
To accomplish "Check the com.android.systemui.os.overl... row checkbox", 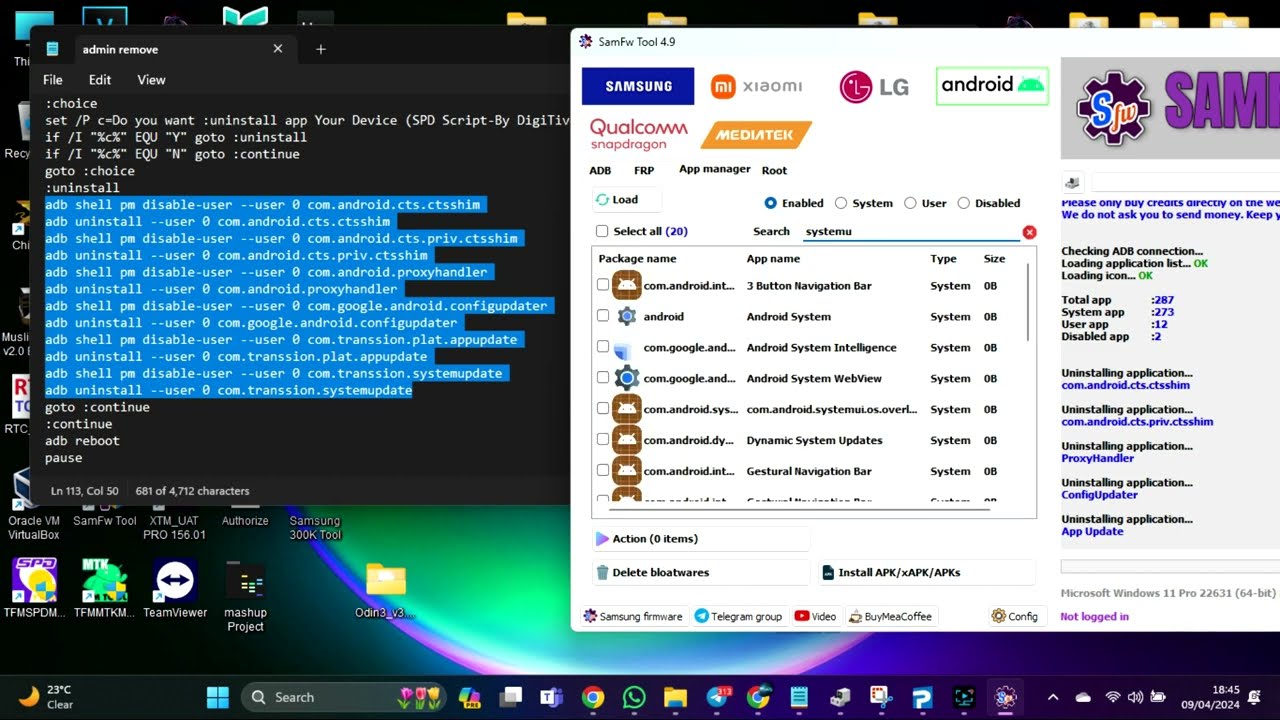I will pyautogui.click(x=603, y=409).
